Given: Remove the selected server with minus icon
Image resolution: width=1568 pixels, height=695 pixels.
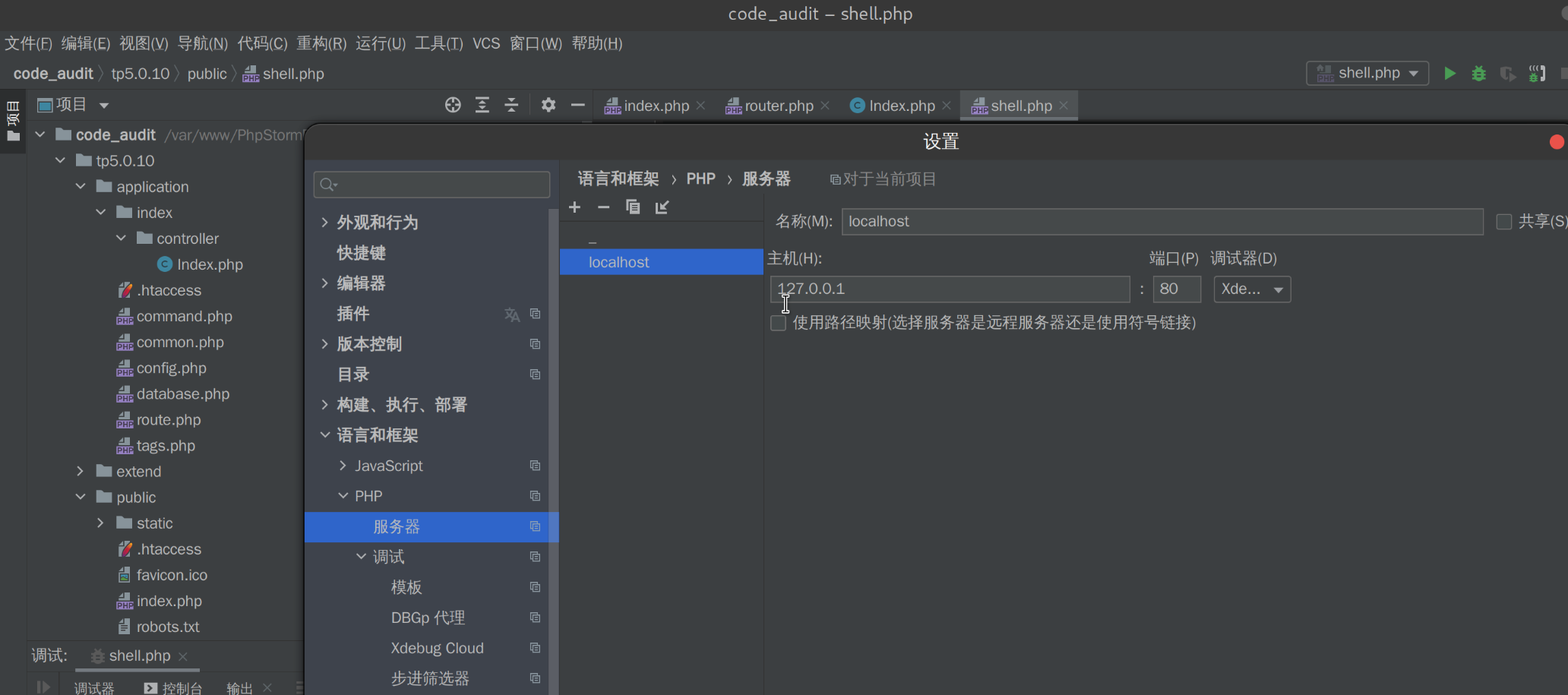Looking at the screenshot, I should 603,207.
